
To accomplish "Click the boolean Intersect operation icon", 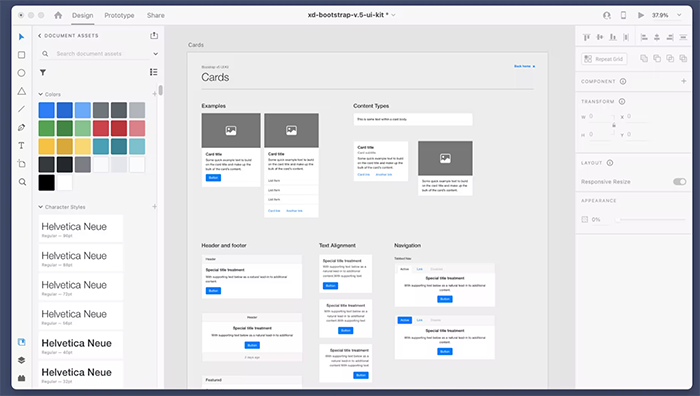I will pyautogui.click(x=670, y=58).
